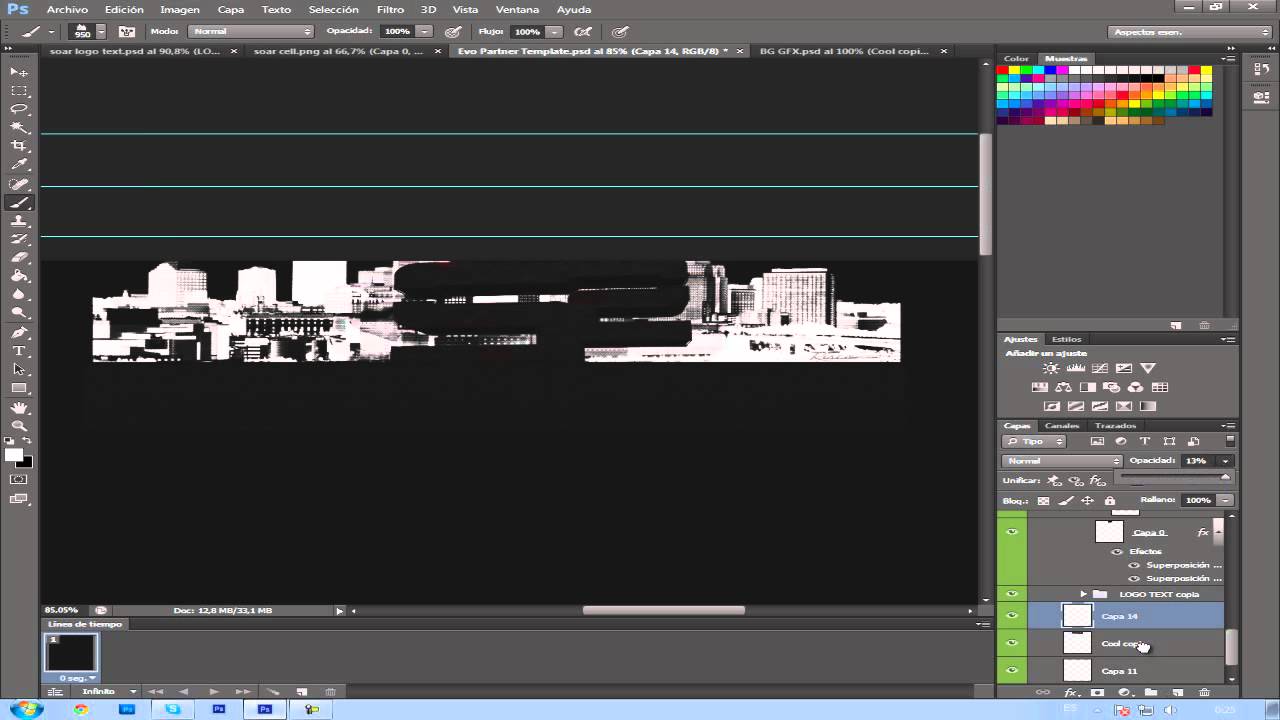This screenshot has height=720, width=1280.
Task: Select the Rectangular Marquee tool
Action: pos(19,91)
